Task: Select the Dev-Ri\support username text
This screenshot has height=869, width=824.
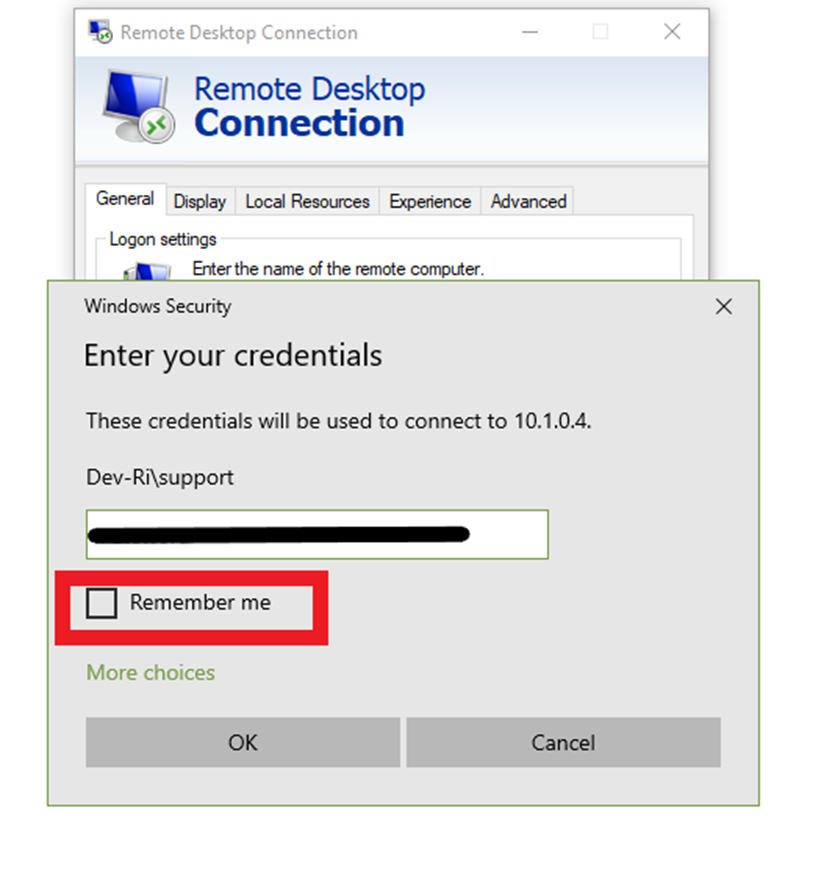Action: click(x=160, y=477)
